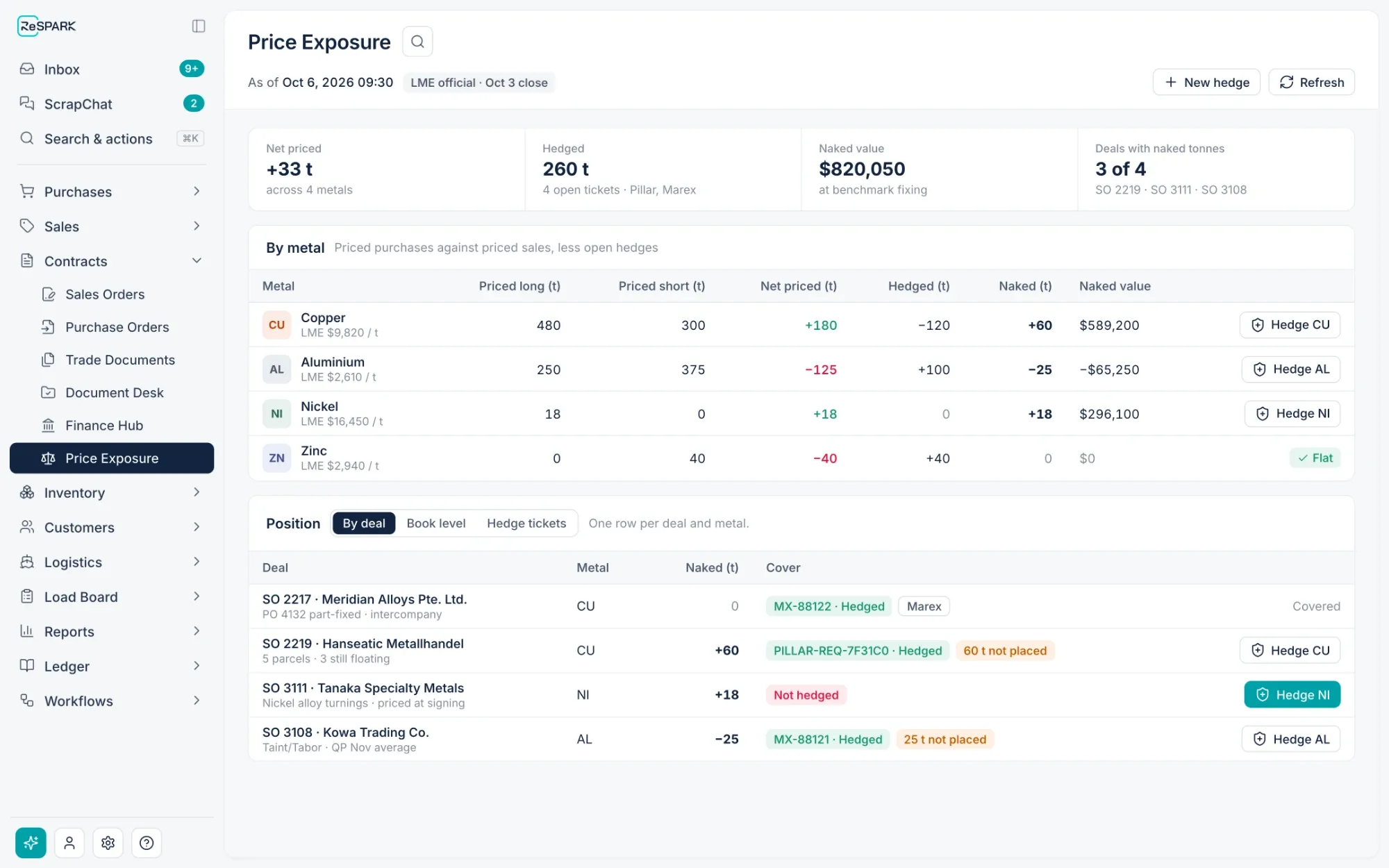
Task: Open the AI sparkle assistant icon
Action: pyautogui.click(x=31, y=842)
